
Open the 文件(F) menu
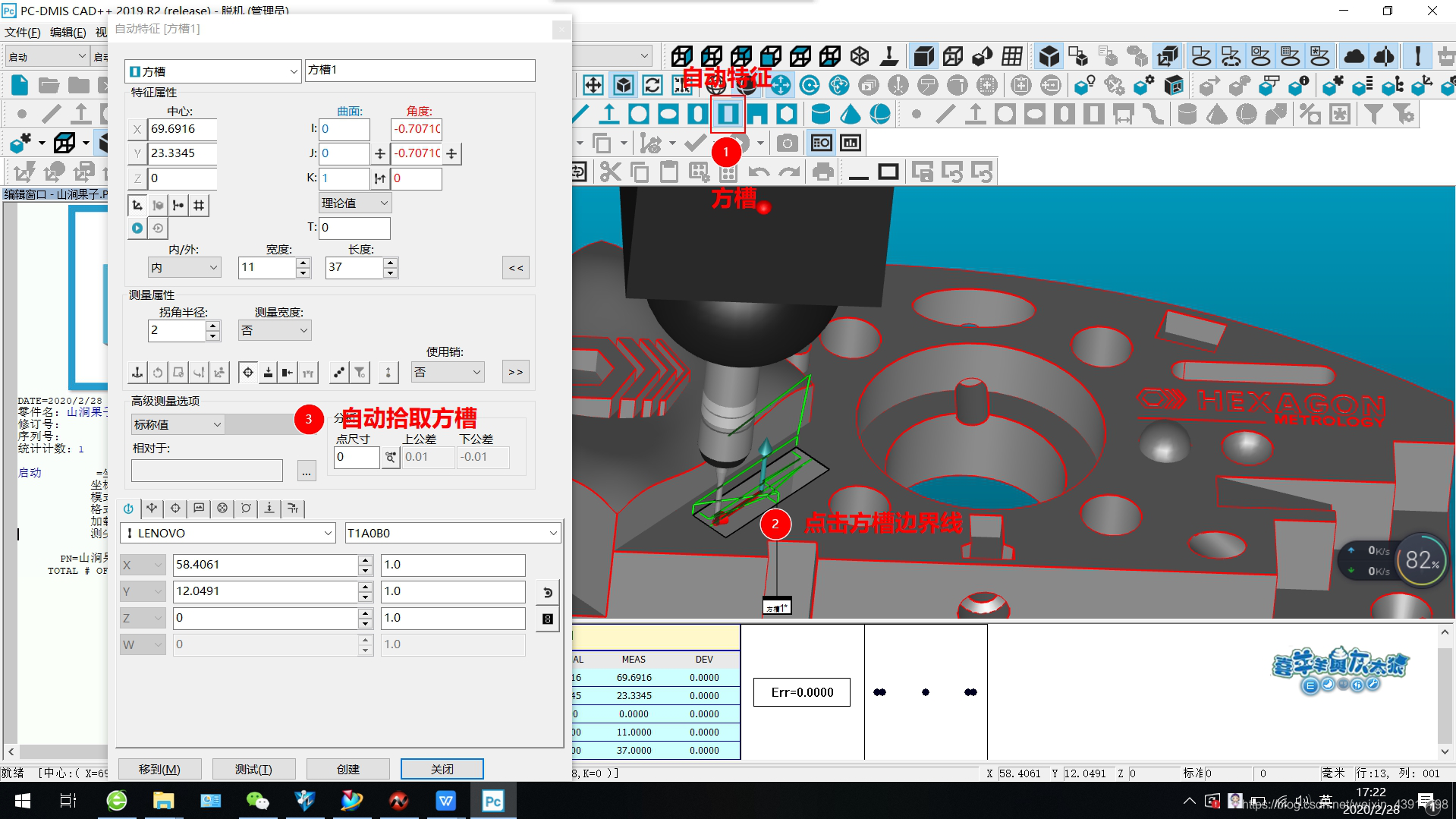[22, 32]
